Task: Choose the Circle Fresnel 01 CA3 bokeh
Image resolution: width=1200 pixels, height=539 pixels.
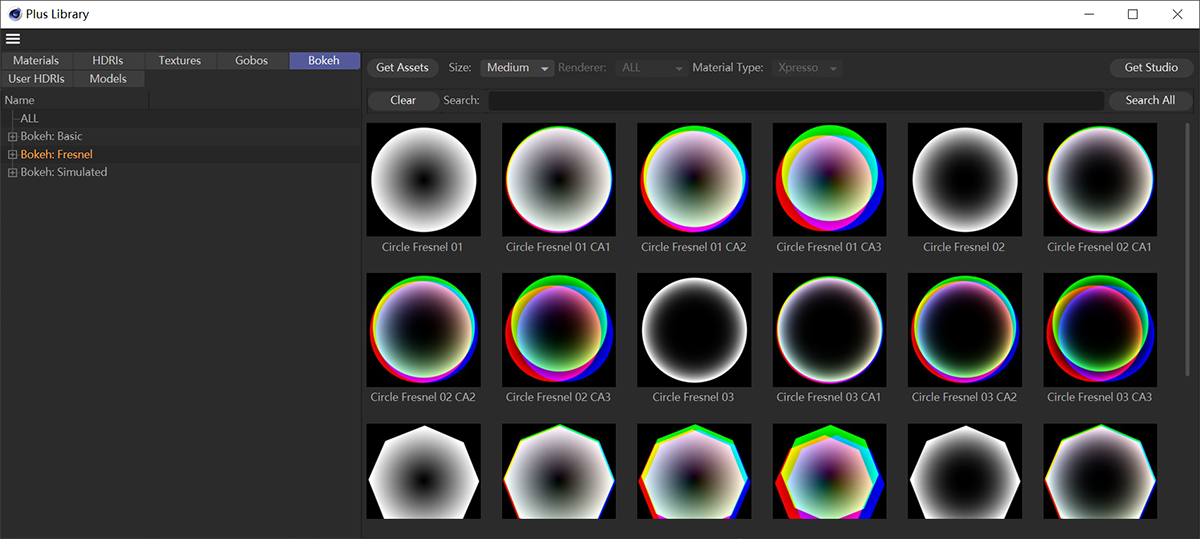Action: tap(829, 180)
